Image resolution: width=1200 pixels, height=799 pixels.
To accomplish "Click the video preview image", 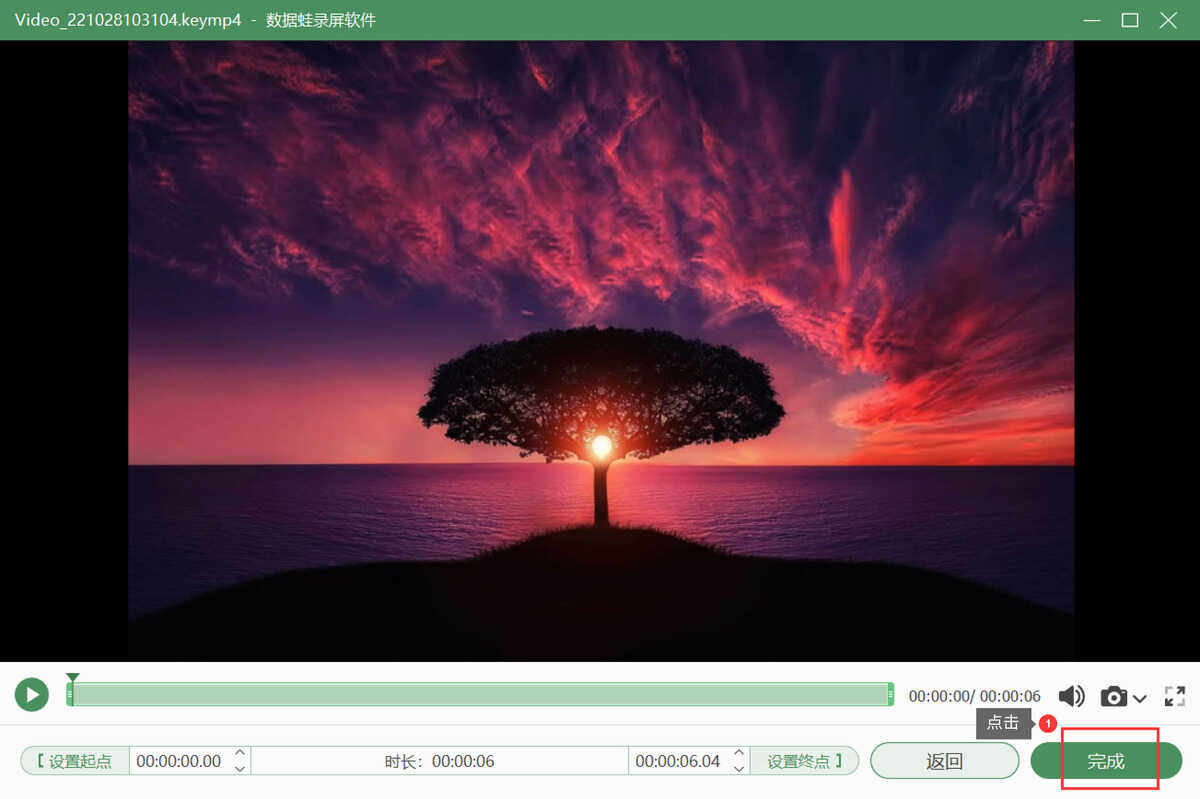I will pyautogui.click(x=601, y=351).
